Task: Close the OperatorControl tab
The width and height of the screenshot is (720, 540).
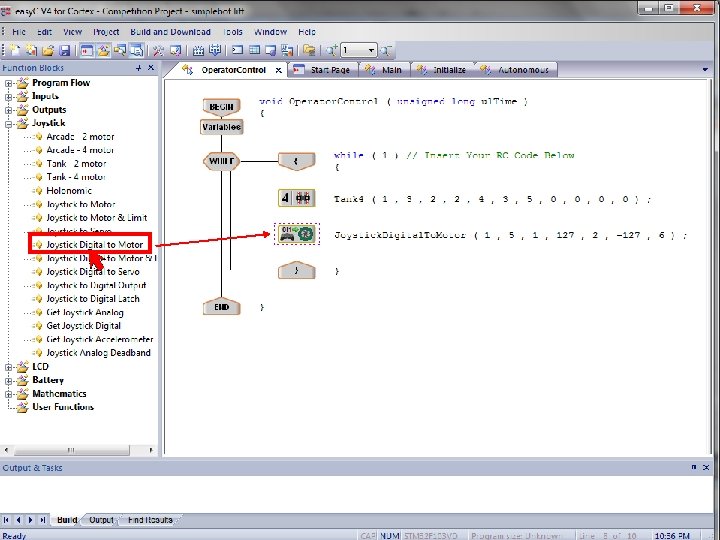Action: pyautogui.click(x=278, y=70)
